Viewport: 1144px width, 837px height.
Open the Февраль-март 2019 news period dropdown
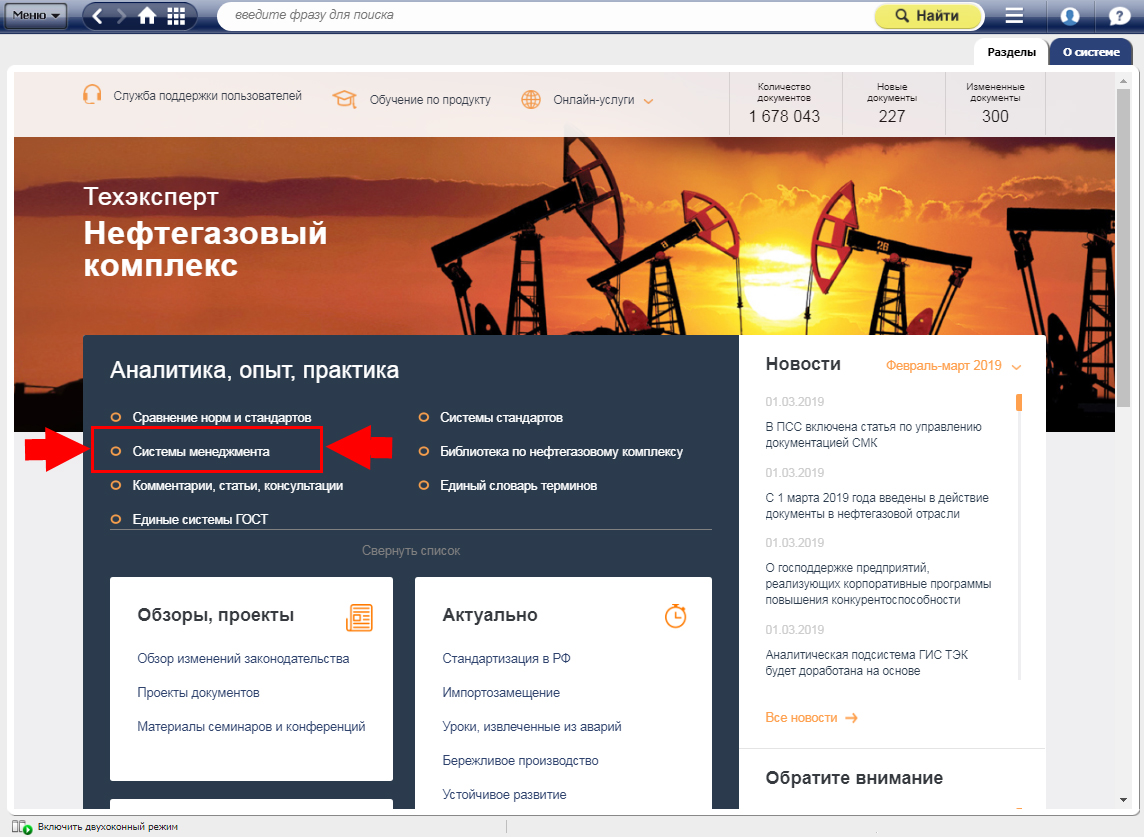click(952, 366)
